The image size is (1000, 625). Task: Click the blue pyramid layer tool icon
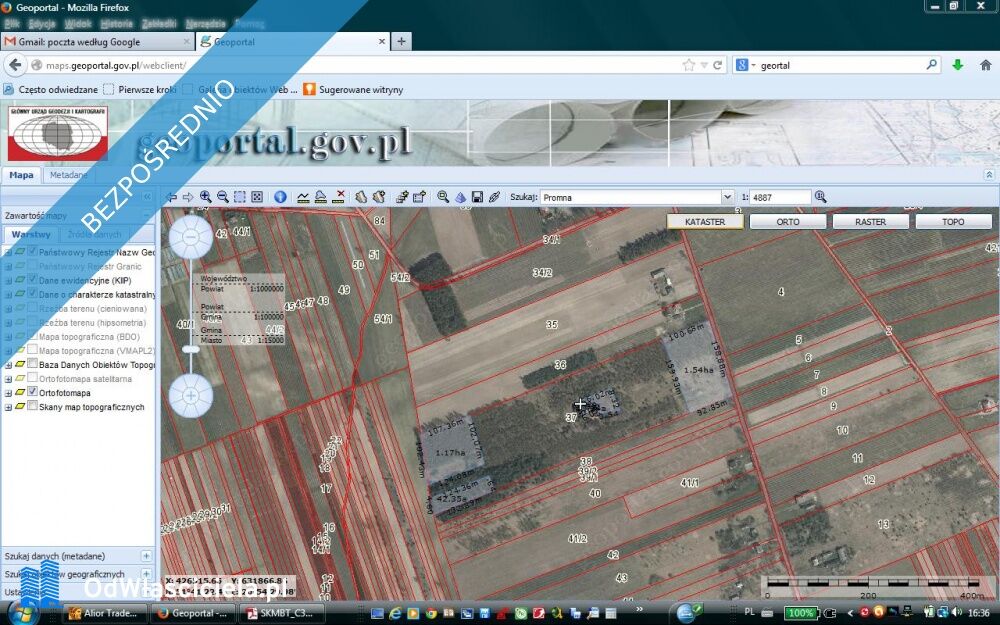460,197
